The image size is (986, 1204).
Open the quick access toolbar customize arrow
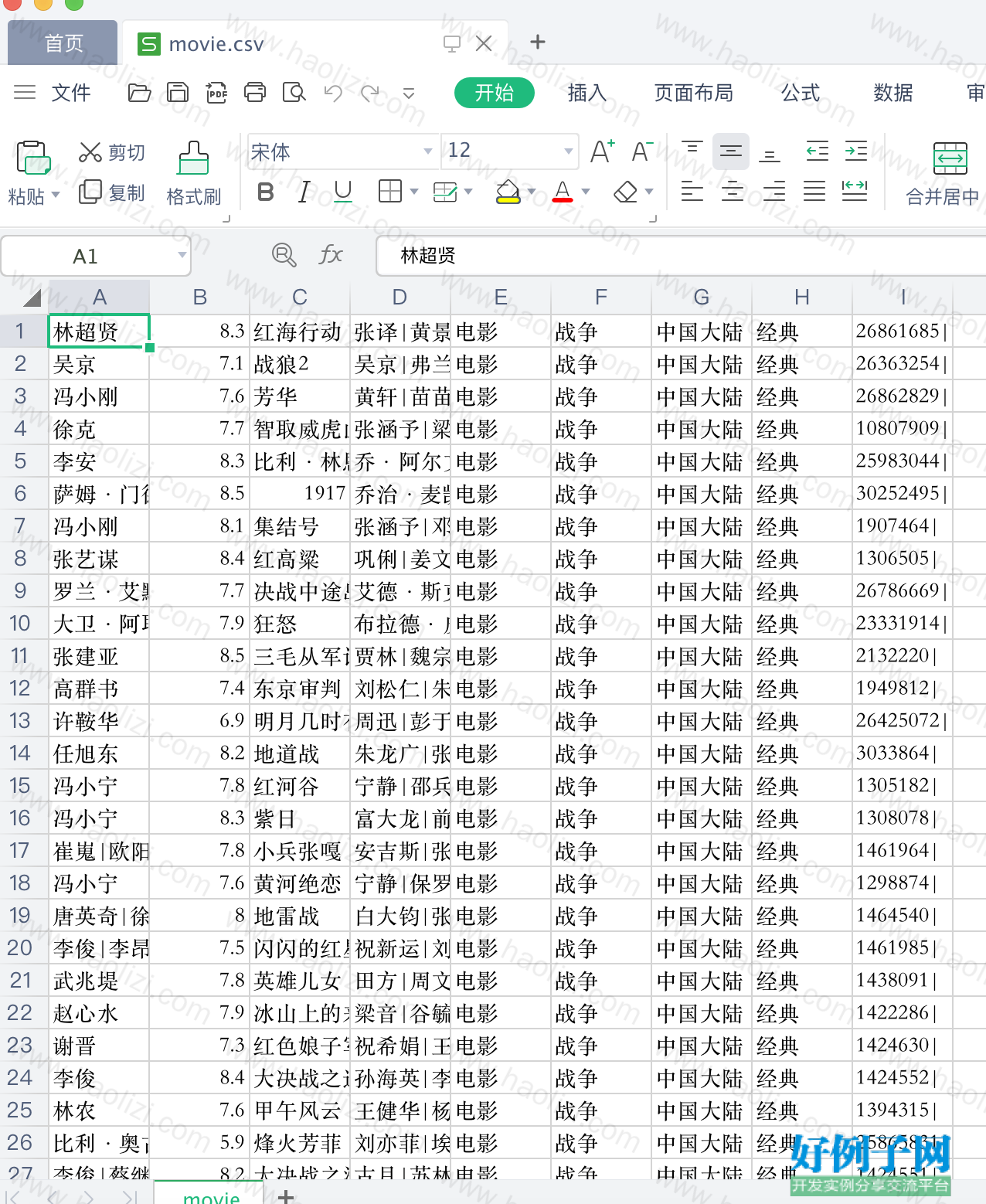409,94
